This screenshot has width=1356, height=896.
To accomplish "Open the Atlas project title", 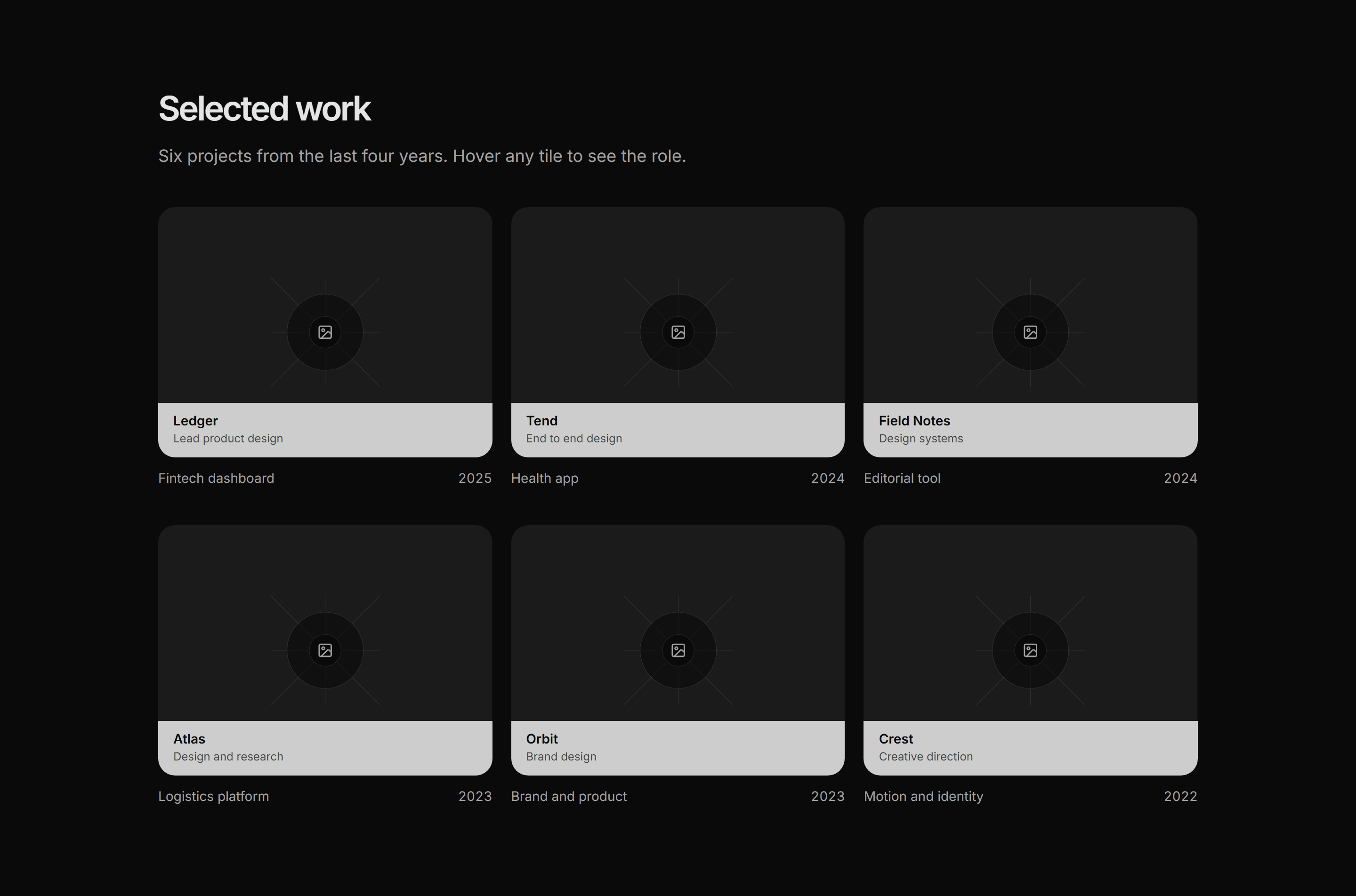I will 189,739.
